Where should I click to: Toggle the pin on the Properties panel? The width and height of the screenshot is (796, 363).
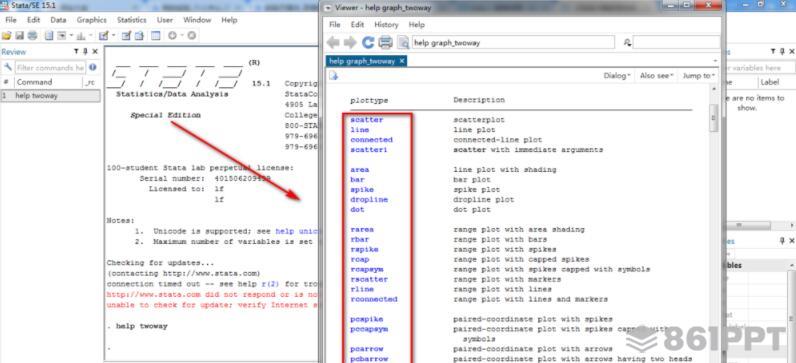click(782, 241)
